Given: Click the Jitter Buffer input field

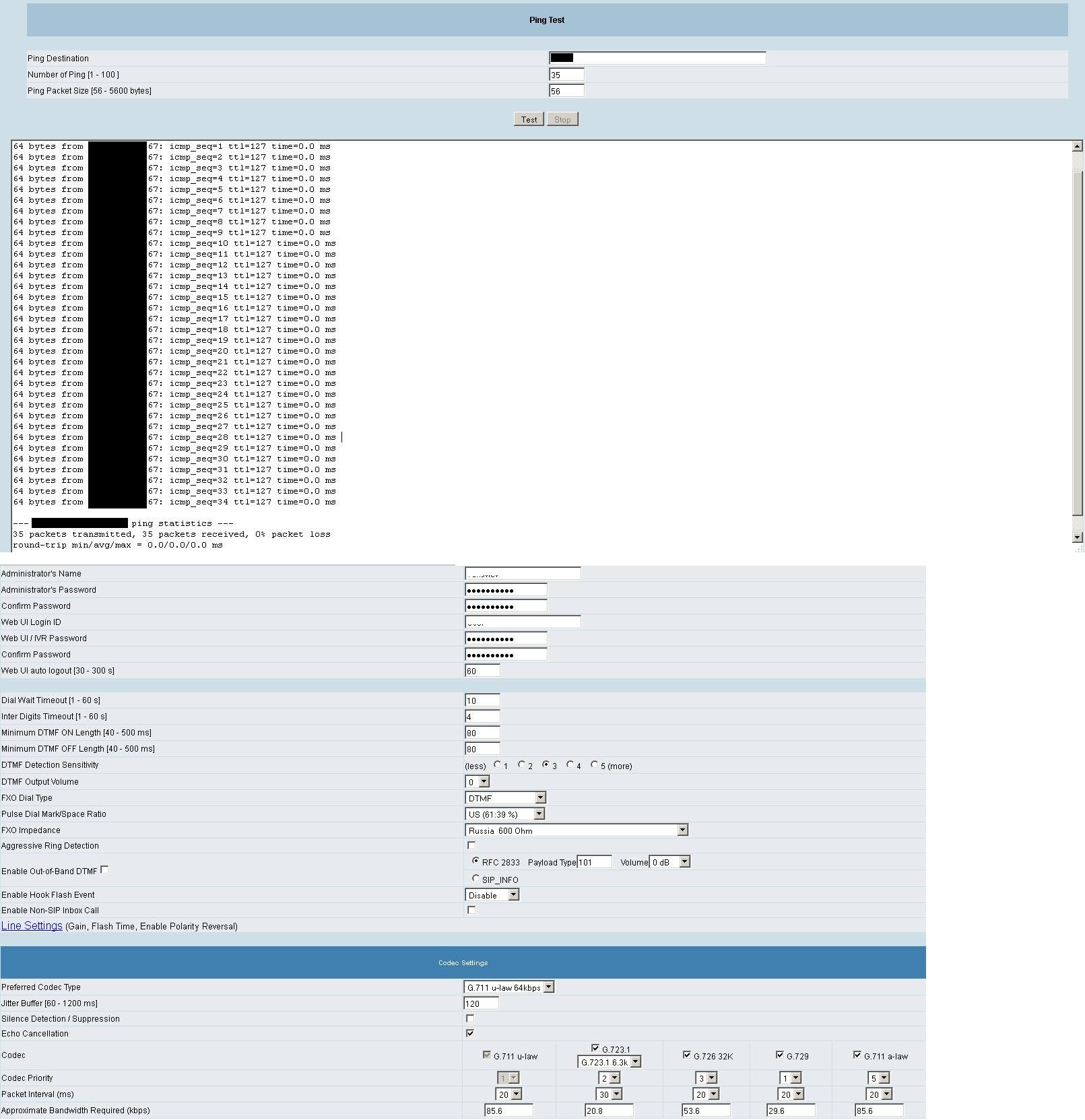Looking at the screenshot, I should [482, 1003].
